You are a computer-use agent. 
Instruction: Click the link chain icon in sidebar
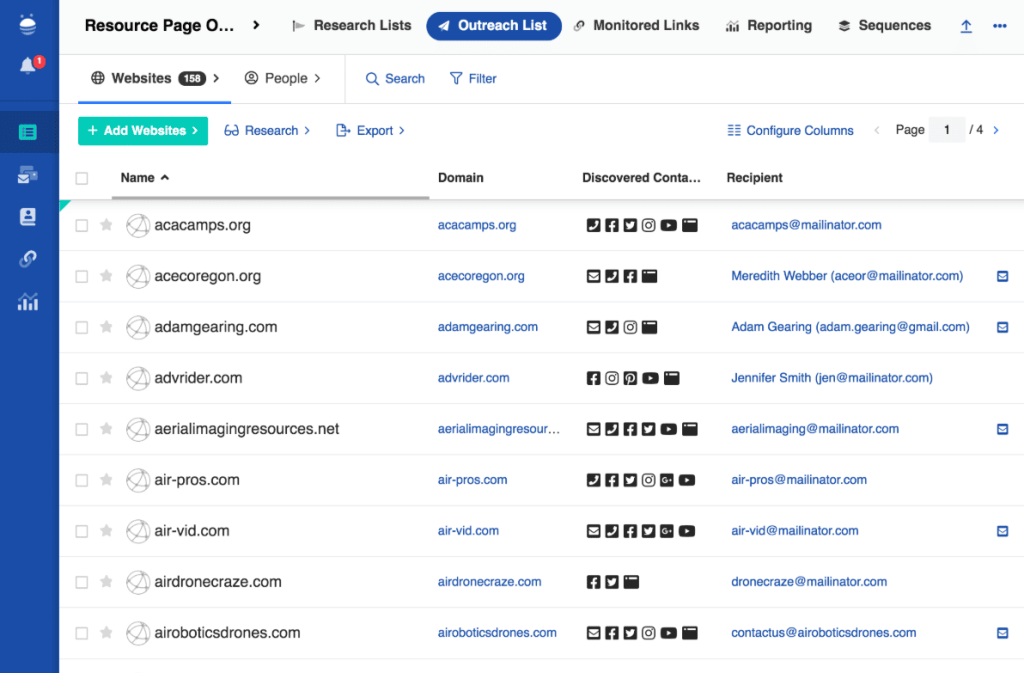(28, 259)
